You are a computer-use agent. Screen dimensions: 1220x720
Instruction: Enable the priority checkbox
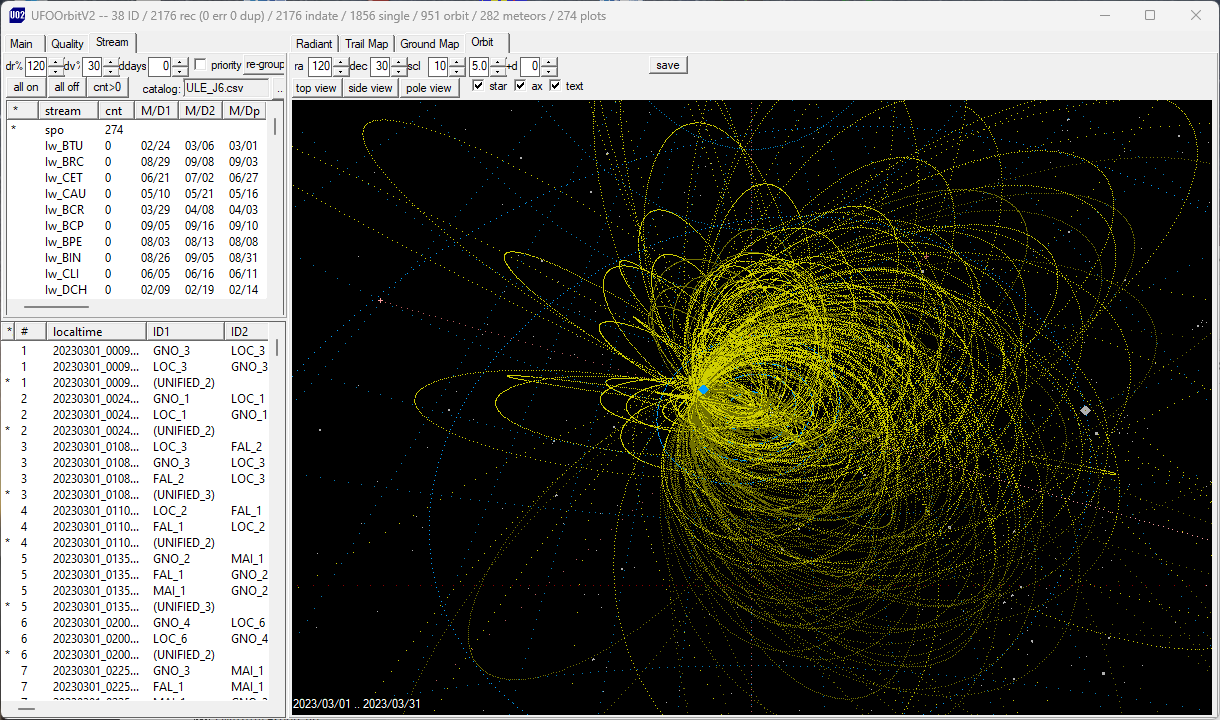pyautogui.click(x=201, y=65)
